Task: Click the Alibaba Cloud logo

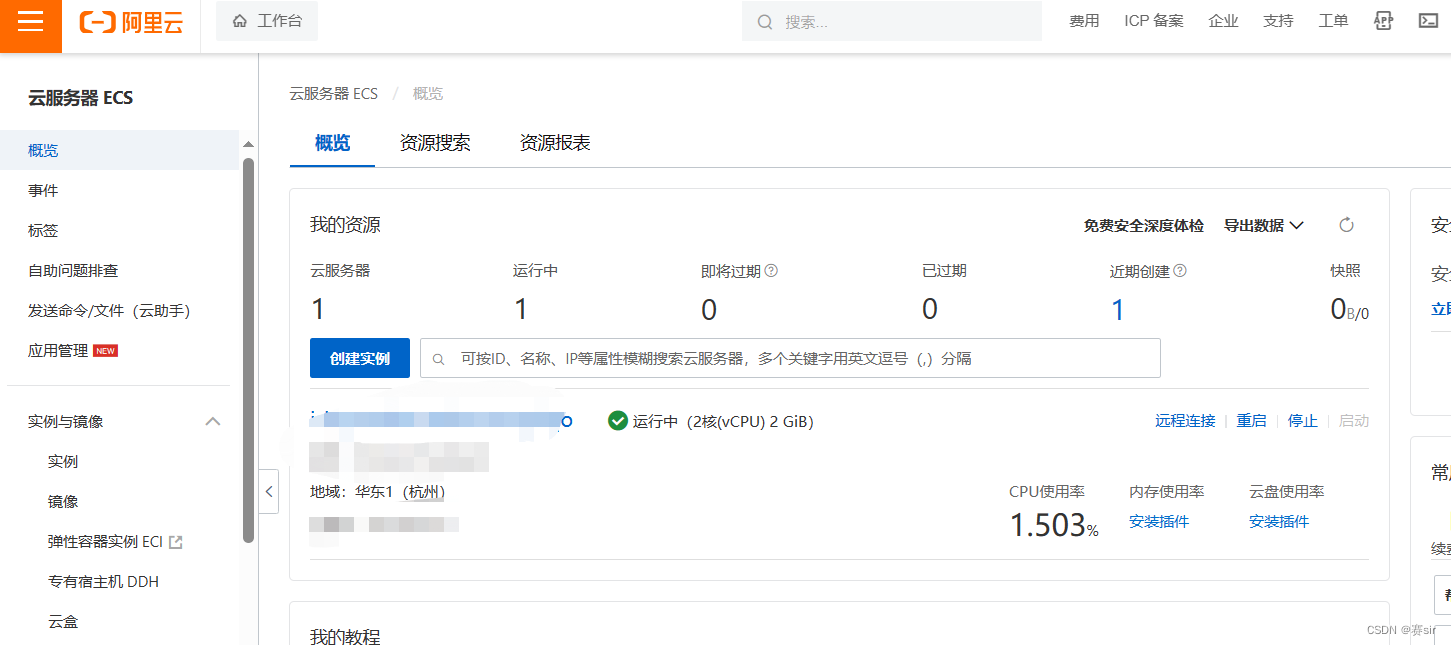Action: point(131,22)
